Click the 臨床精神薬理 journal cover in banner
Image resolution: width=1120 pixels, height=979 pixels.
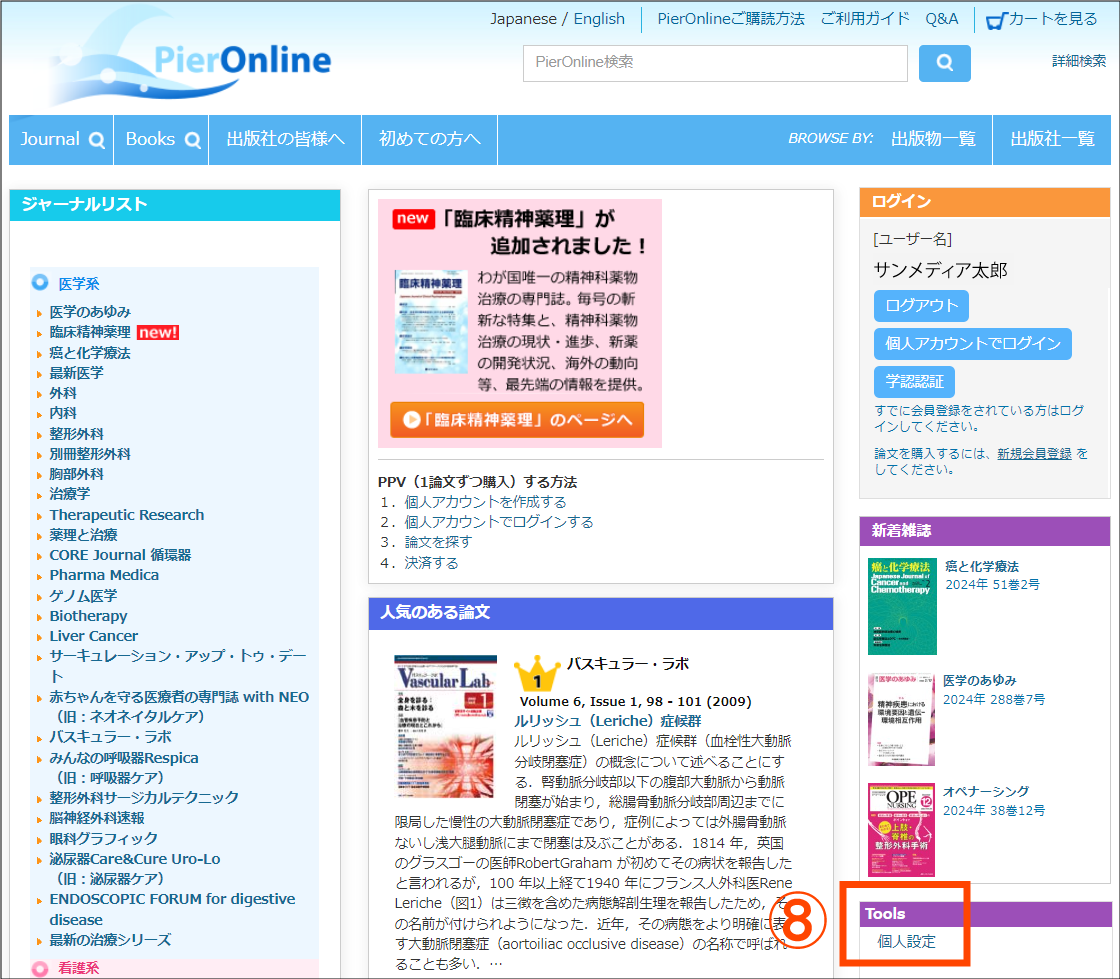[431, 321]
